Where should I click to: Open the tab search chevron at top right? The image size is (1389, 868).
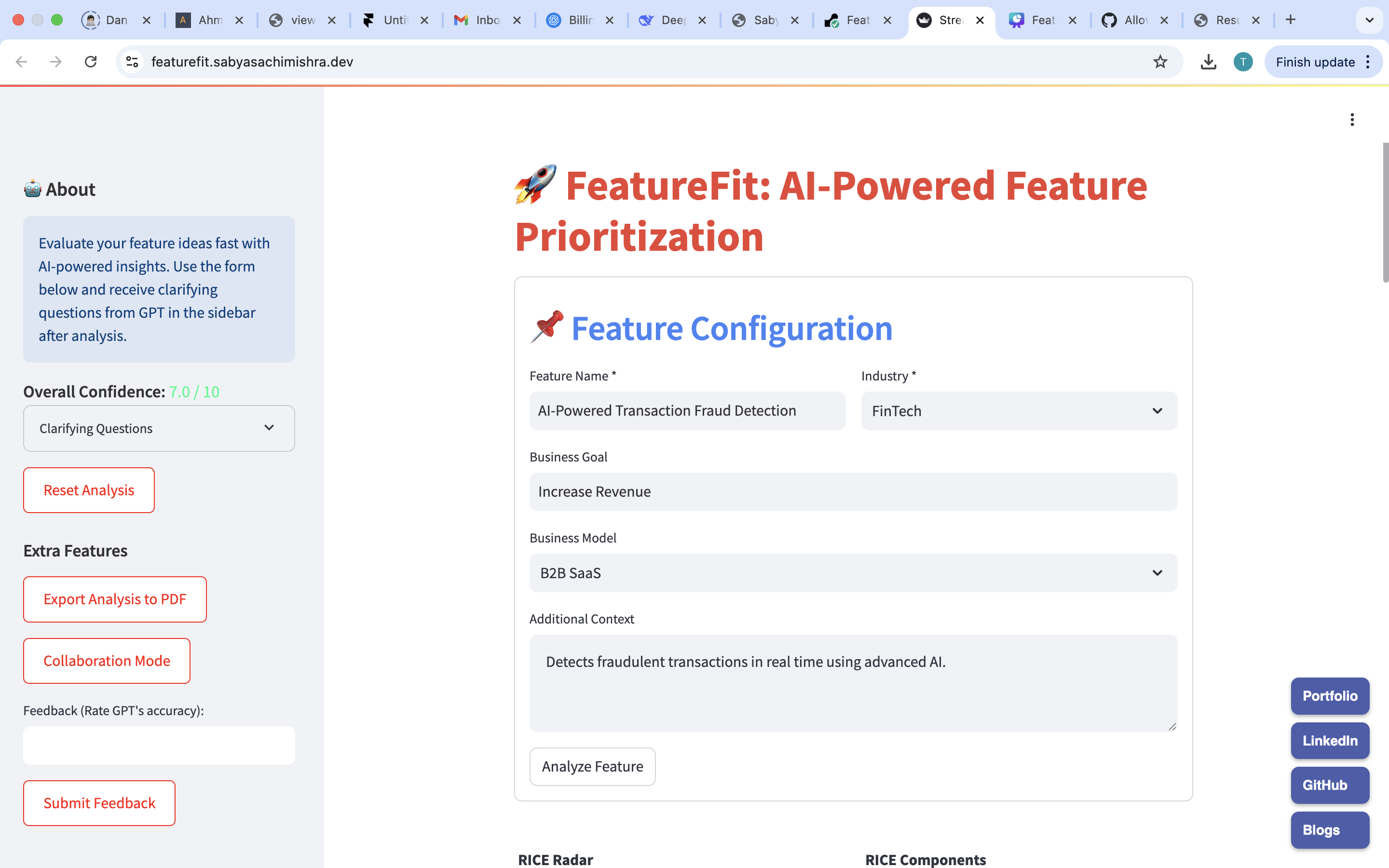1370,20
